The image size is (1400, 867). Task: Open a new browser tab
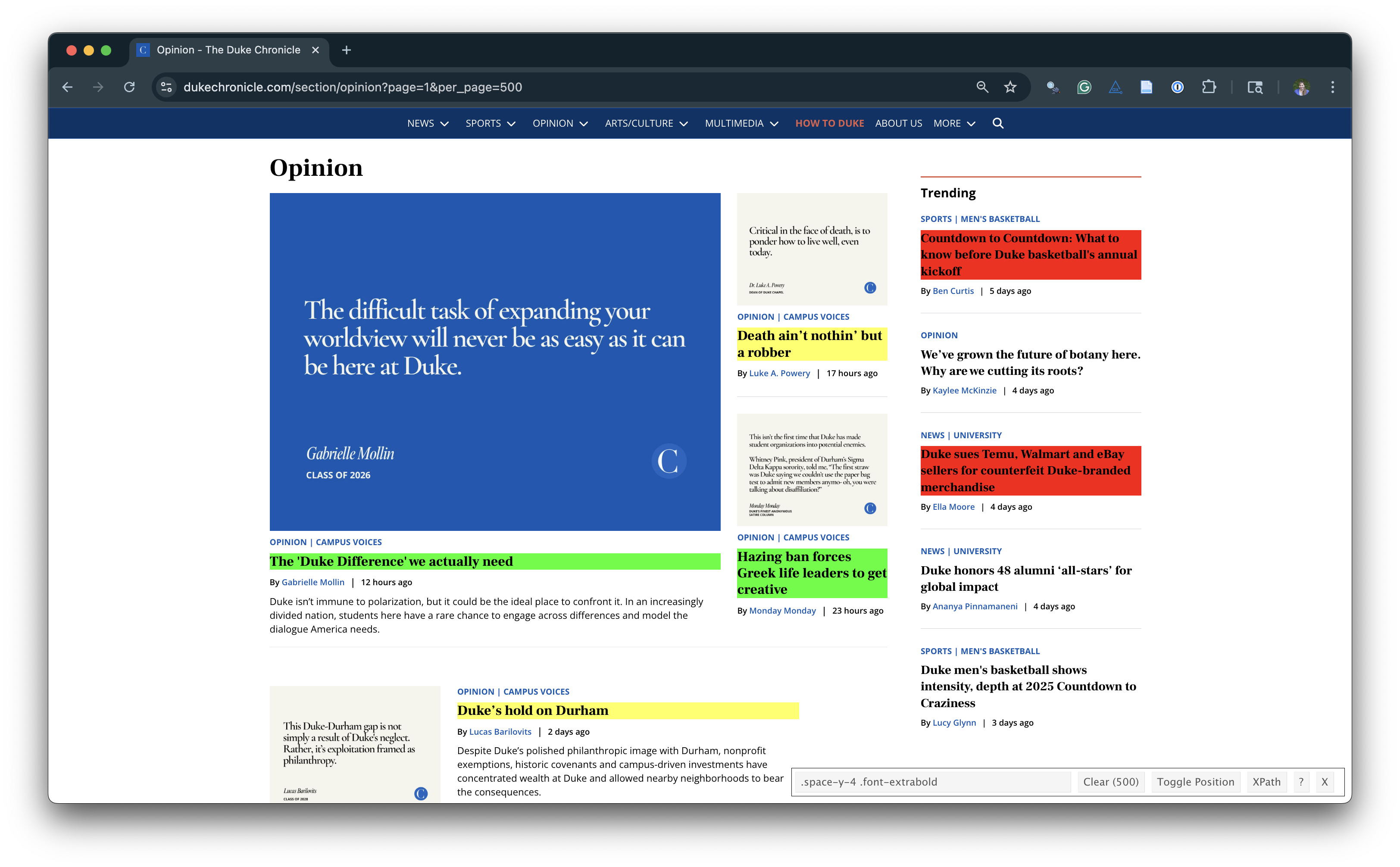346,50
